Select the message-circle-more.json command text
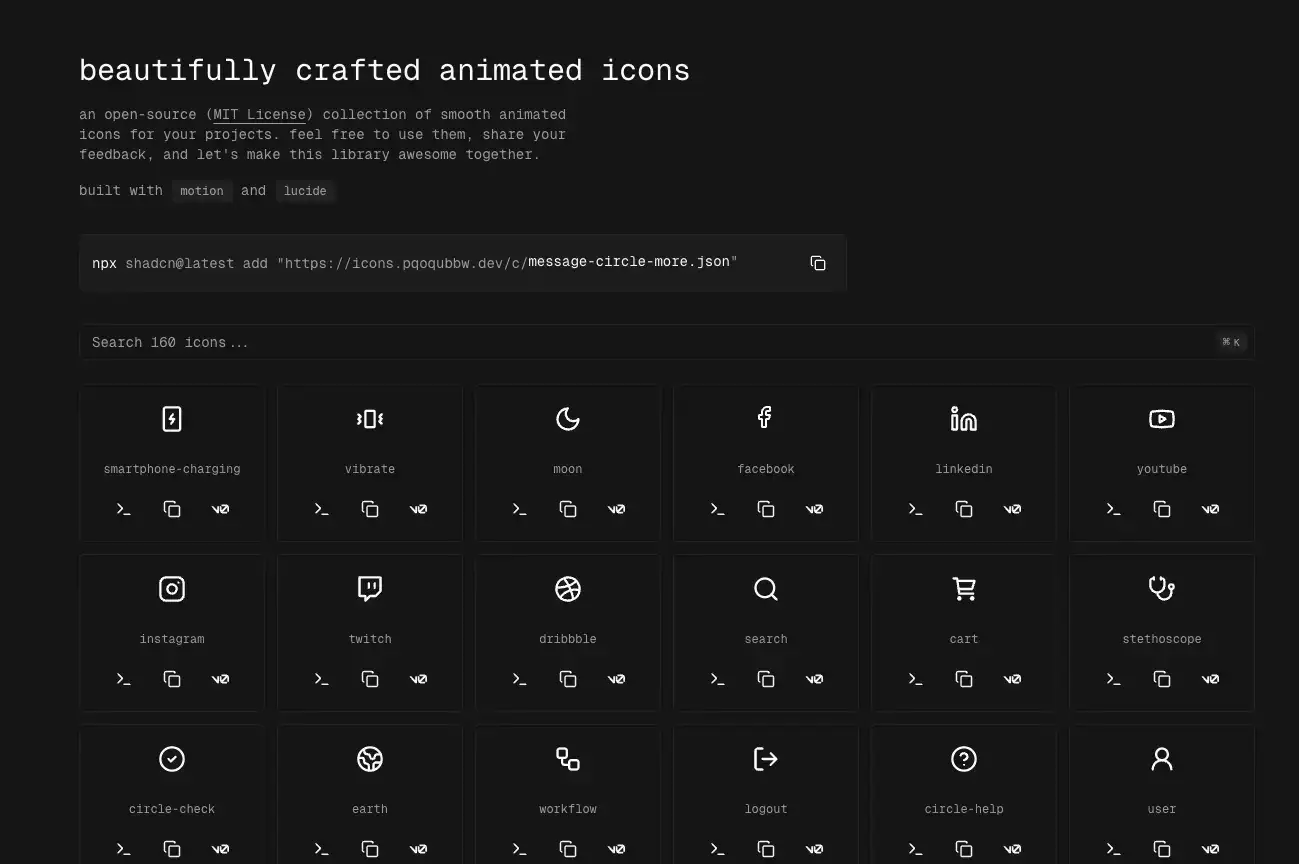 pyautogui.click(x=629, y=262)
